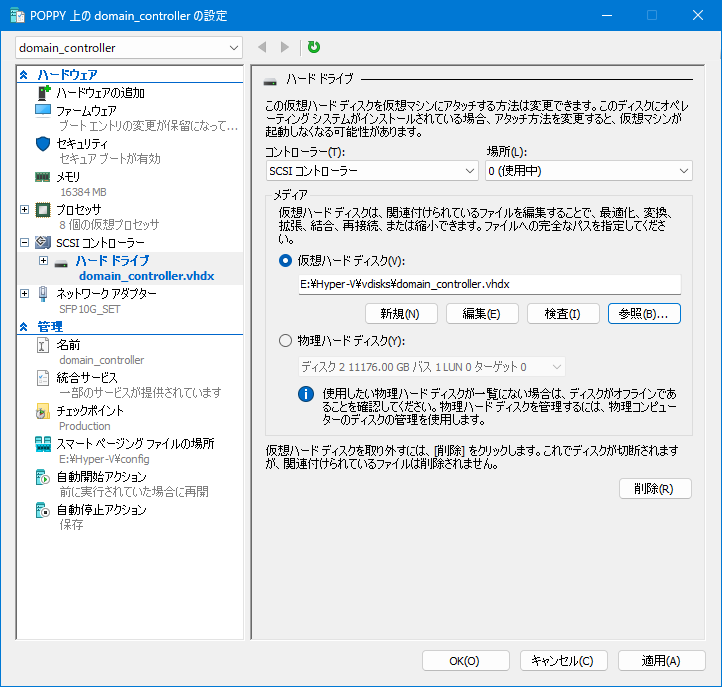Click the ファームウェア monitor icon
Viewport: 722px width, 687px height.
coord(43,111)
